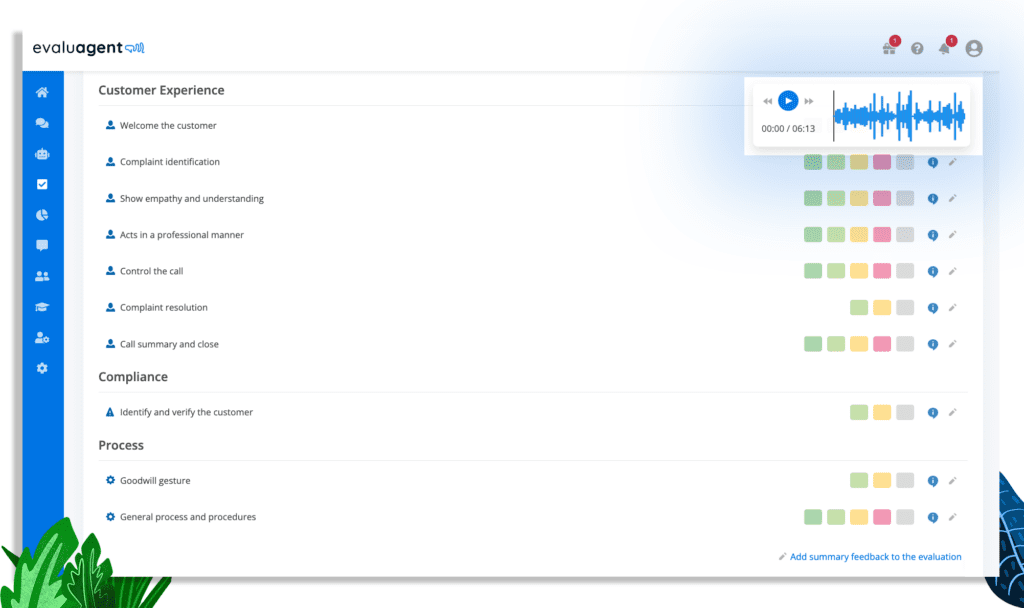
Task: Open the feedback speech bubble sidebar icon
Action: (x=42, y=246)
